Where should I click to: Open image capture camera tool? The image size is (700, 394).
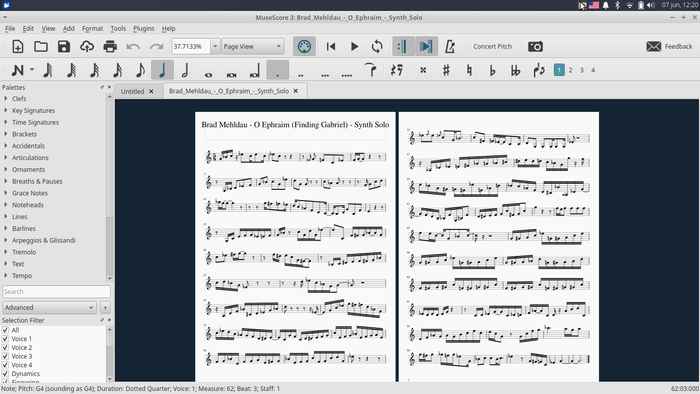pyautogui.click(x=535, y=46)
